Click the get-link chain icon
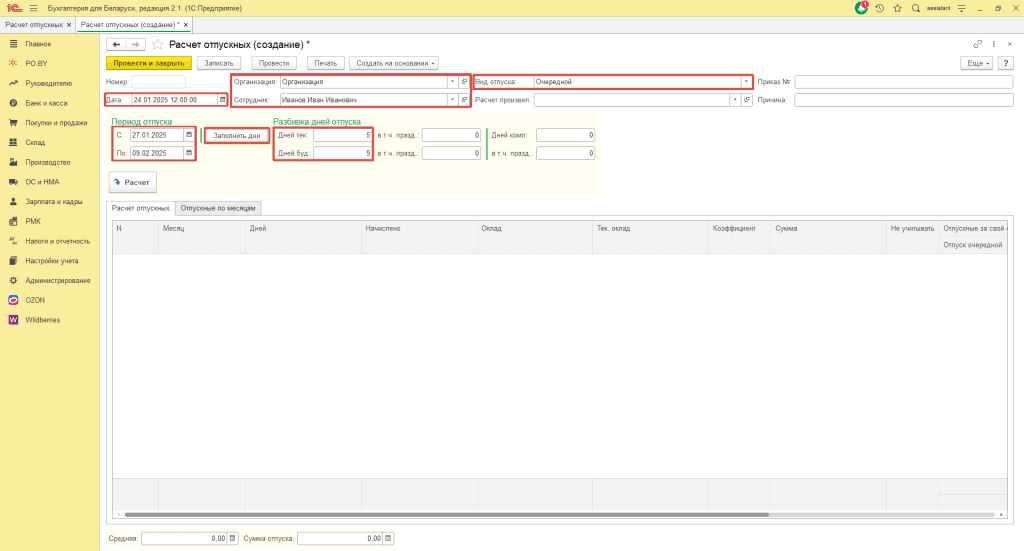1024x551 pixels. click(977, 44)
